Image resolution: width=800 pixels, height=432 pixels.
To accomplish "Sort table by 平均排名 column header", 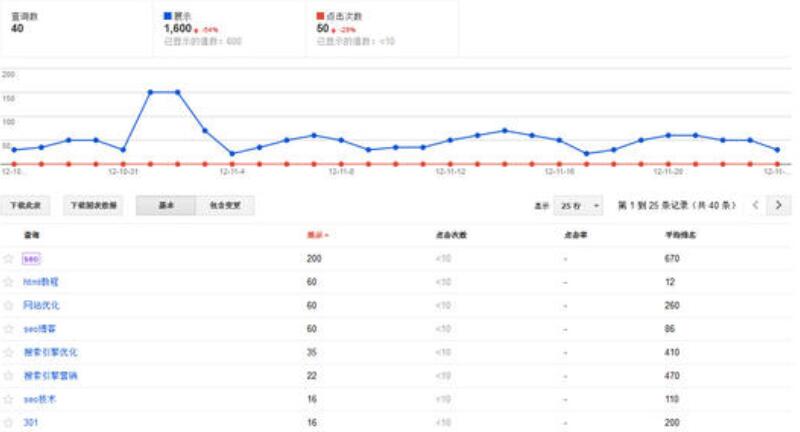I will pyautogui.click(x=680, y=235).
